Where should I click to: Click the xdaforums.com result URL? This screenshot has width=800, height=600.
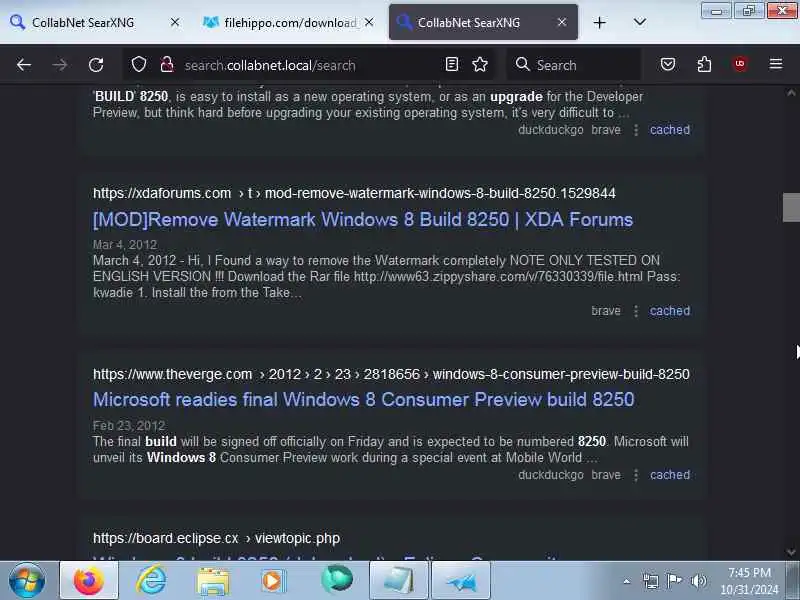pyautogui.click(x=354, y=193)
